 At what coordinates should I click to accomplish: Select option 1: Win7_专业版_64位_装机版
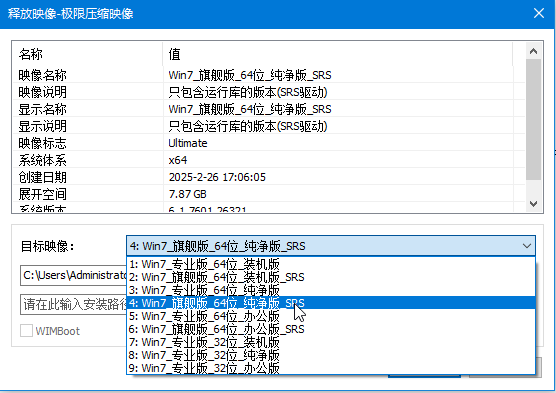(x=330, y=264)
